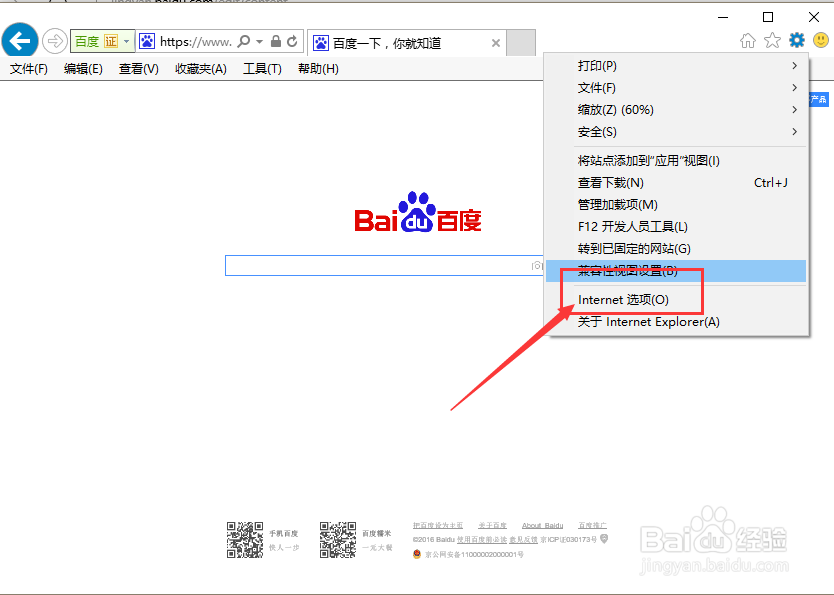Screen dimensions: 834x595
Task: Click the 京公网安备11000002000001号 text
Action: (474, 555)
